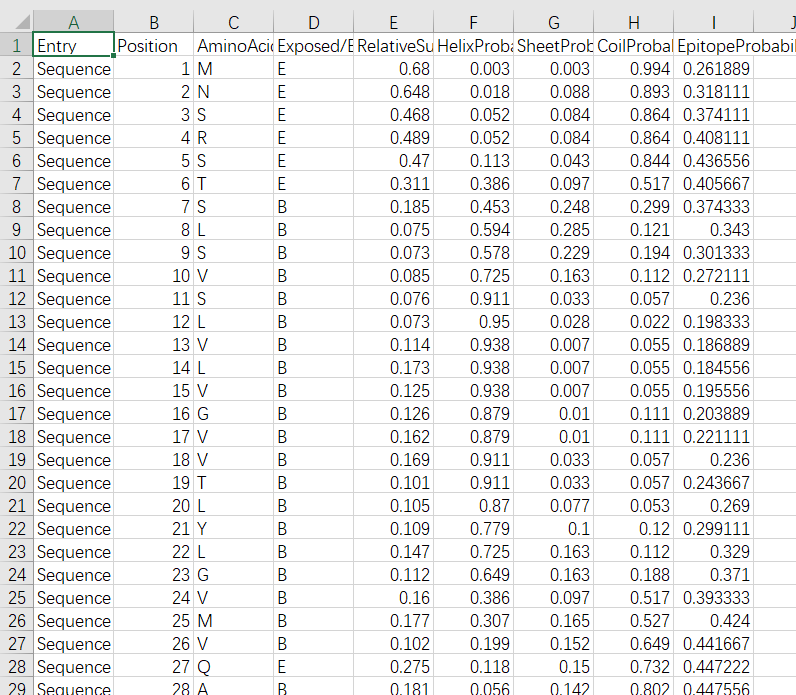The width and height of the screenshot is (796, 695).
Task: Select row 1 header
Action: 16,46
